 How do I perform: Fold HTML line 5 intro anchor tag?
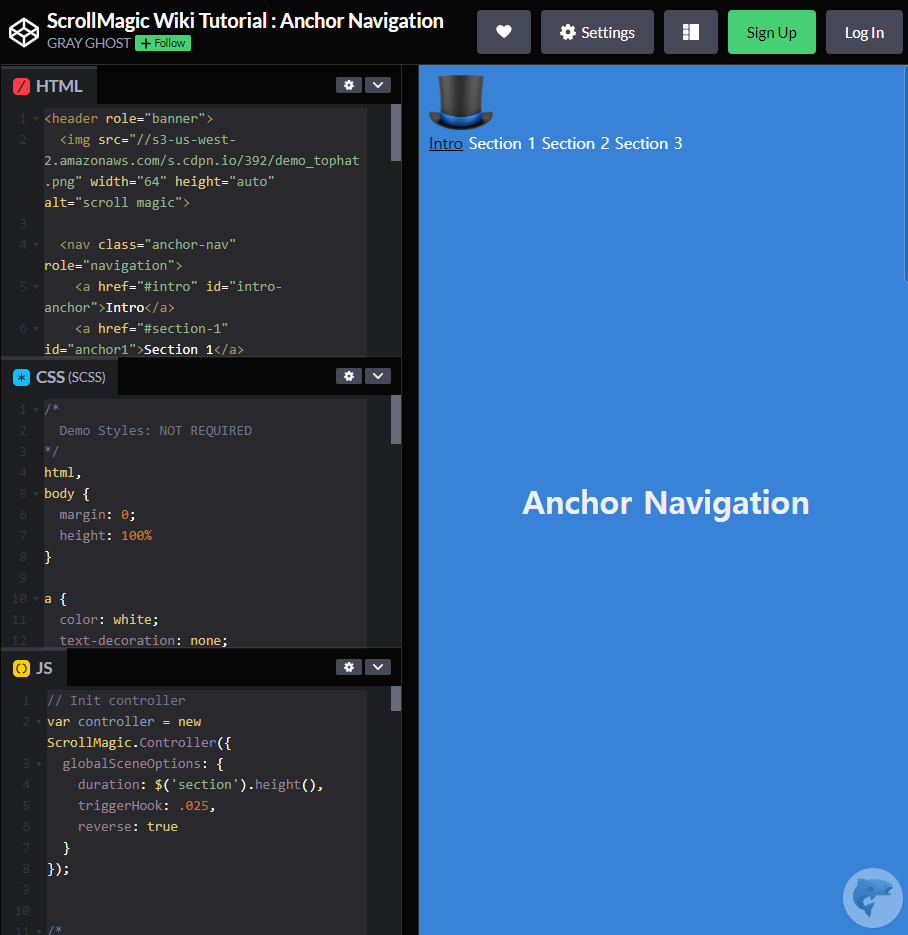click(x=36, y=287)
